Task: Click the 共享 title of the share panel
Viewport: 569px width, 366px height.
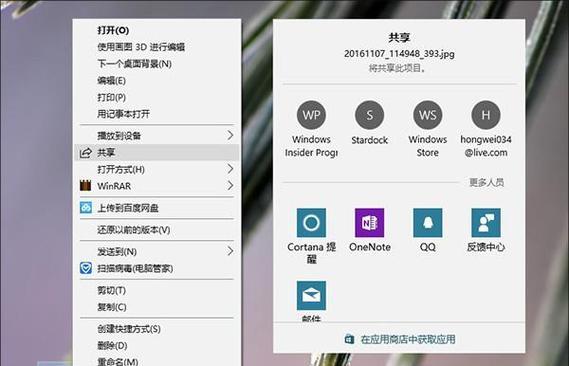Action: click(x=399, y=37)
